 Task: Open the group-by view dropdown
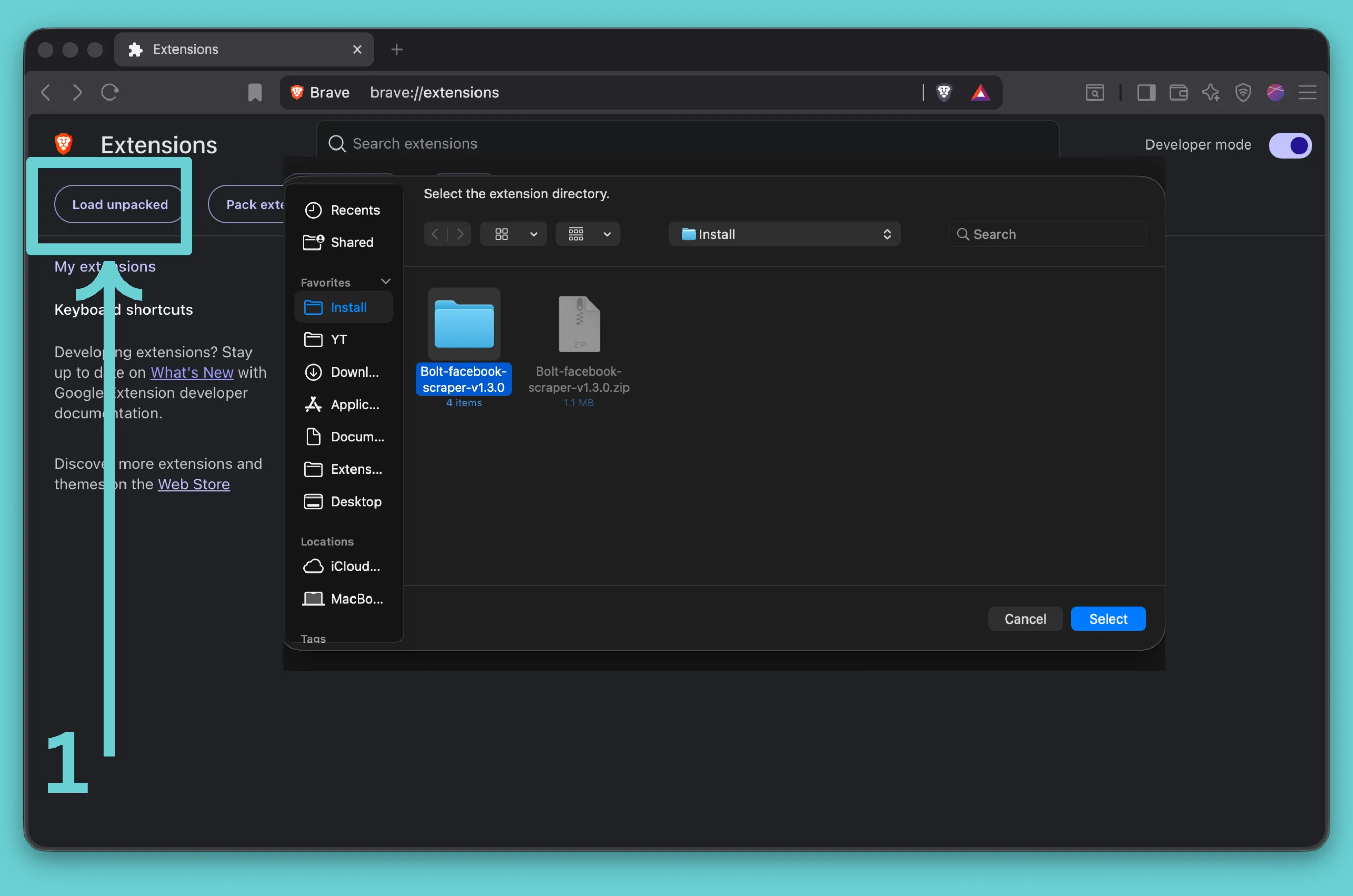pos(587,234)
